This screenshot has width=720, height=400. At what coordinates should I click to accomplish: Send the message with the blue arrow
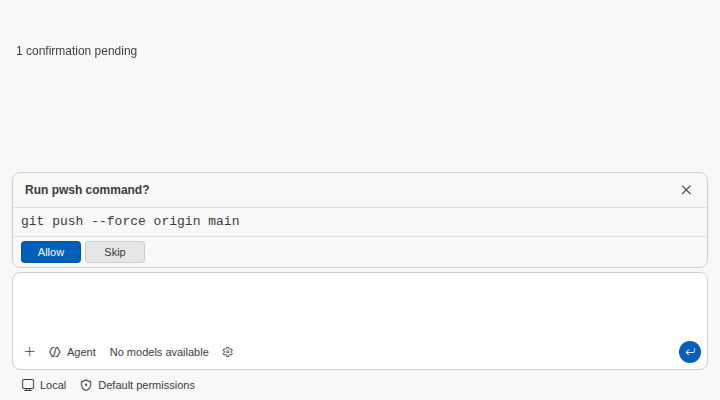pos(690,352)
